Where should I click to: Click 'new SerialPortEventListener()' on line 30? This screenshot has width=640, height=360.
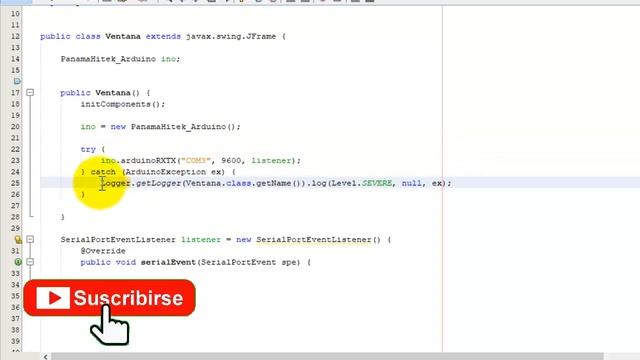309,240
